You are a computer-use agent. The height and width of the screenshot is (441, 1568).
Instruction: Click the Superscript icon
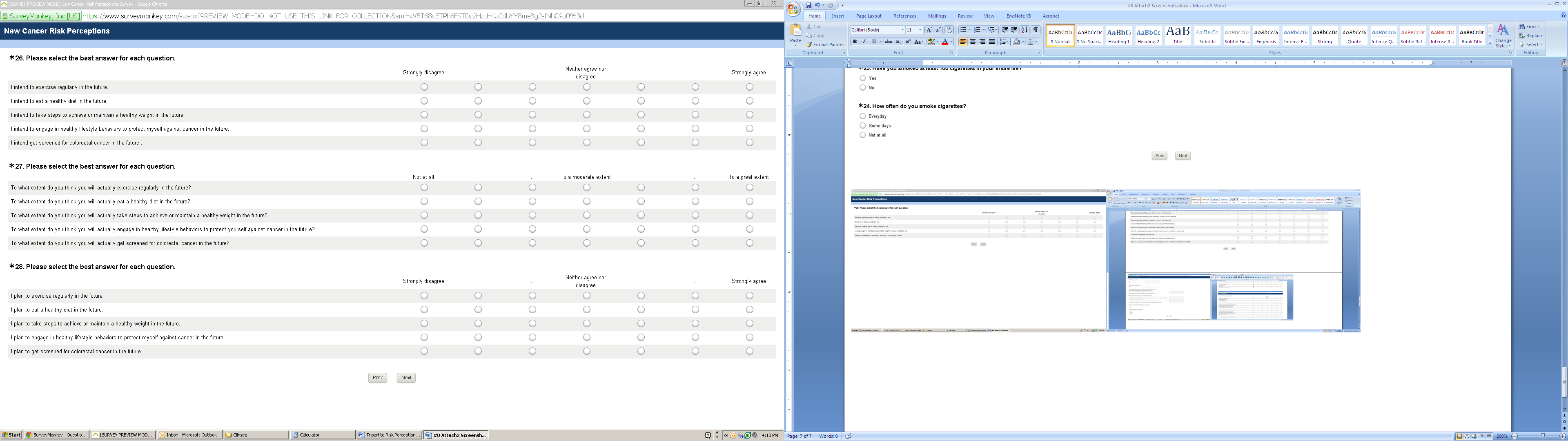[x=908, y=42]
